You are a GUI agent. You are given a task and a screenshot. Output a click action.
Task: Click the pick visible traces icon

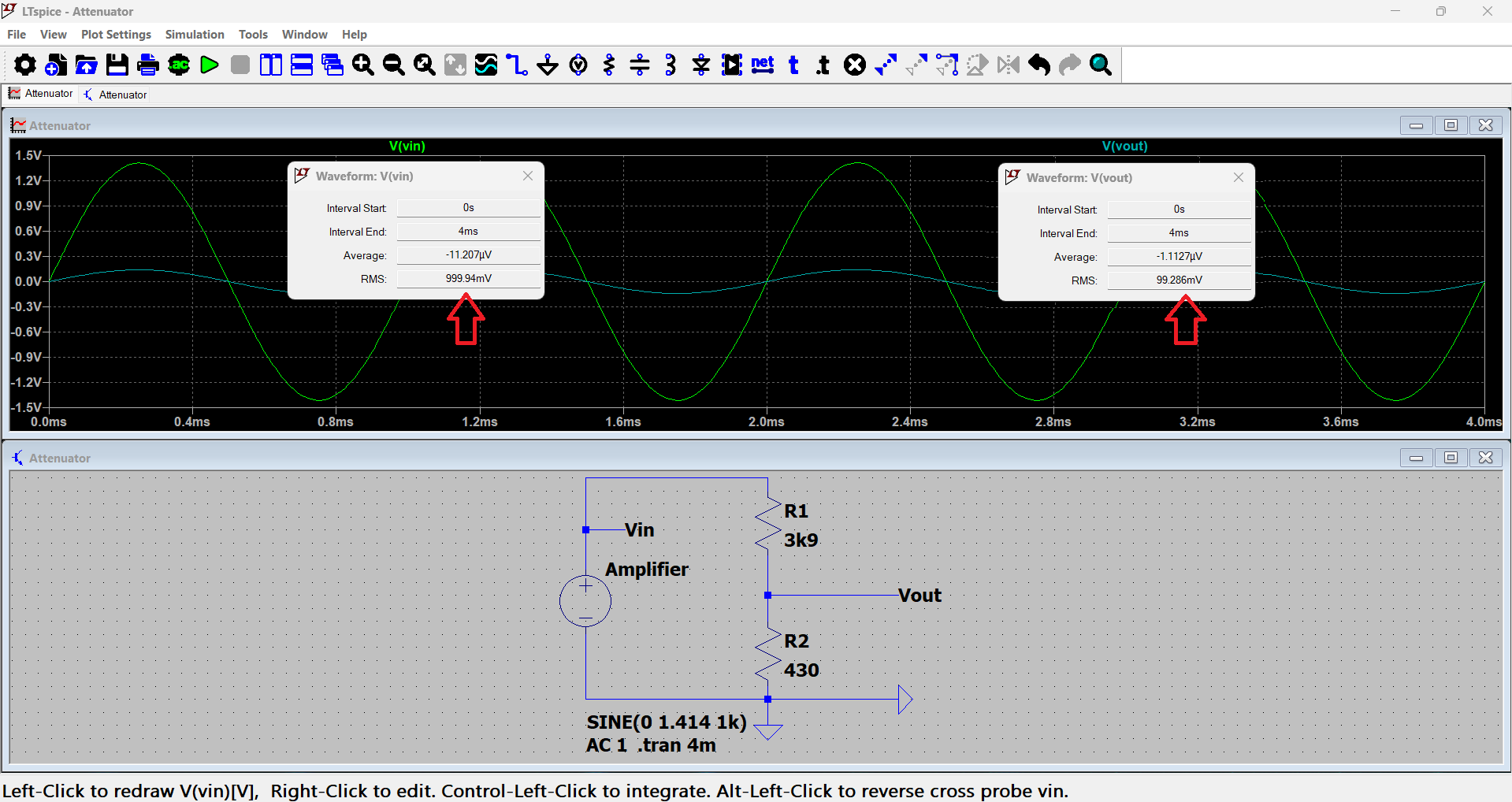(x=486, y=65)
